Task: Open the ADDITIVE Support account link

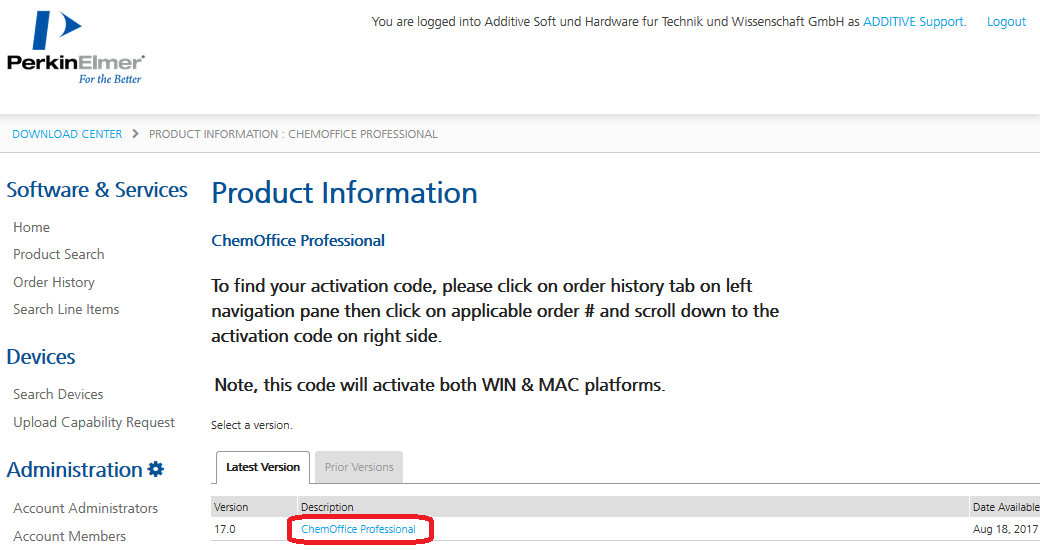Action: (913, 21)
